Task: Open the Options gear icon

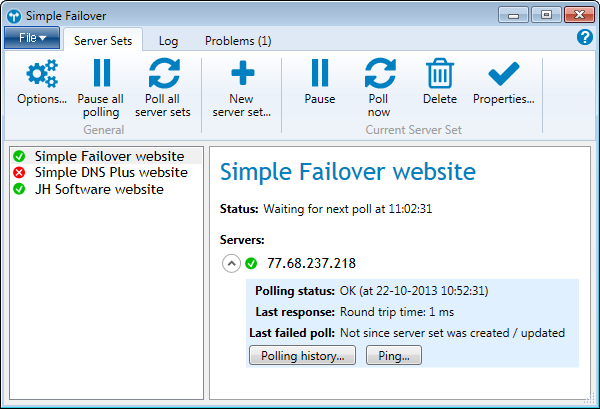Action: pyautogui.click(x=42, y=76)
